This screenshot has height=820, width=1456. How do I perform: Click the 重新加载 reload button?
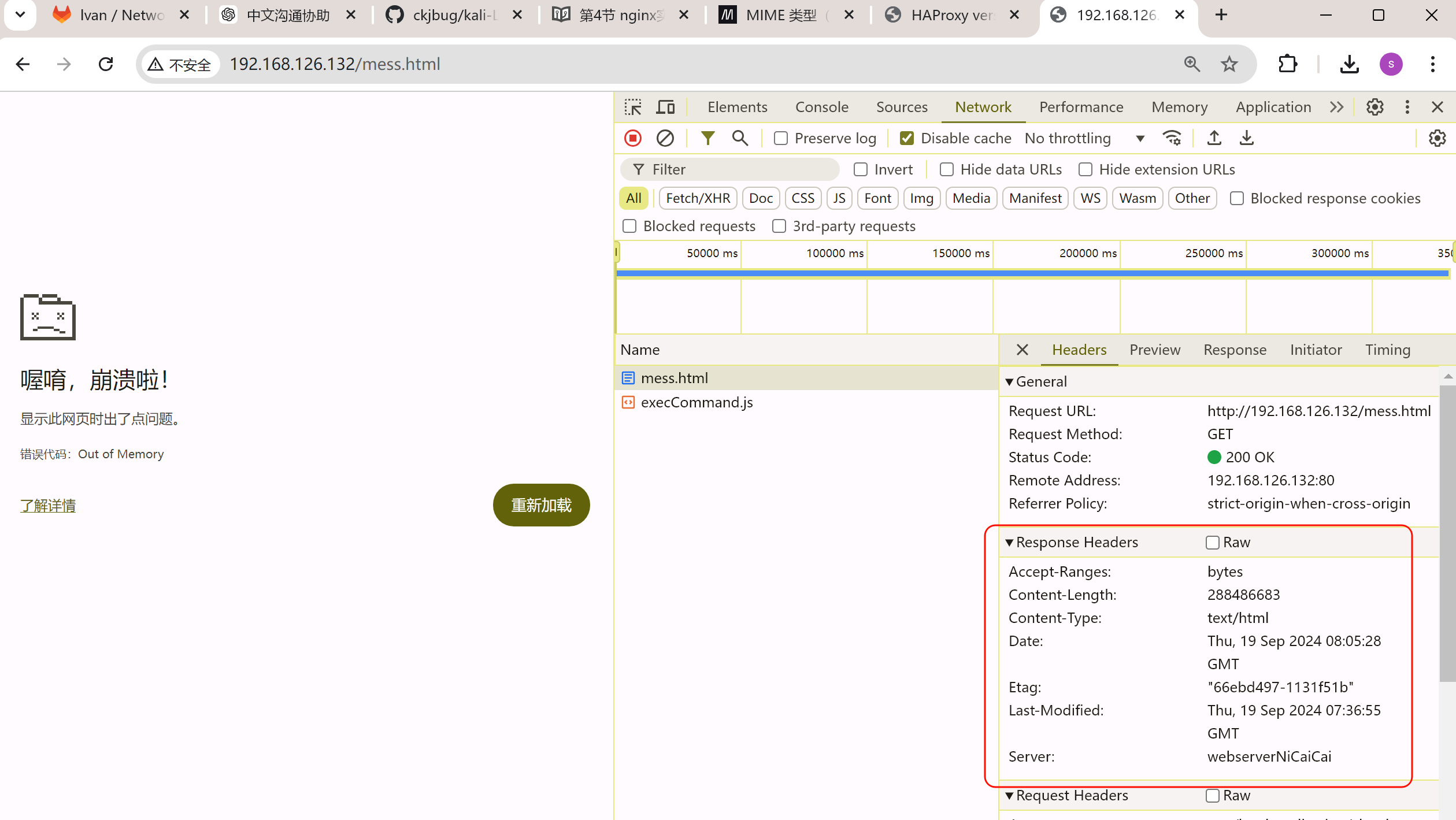[x=541, y=505]
